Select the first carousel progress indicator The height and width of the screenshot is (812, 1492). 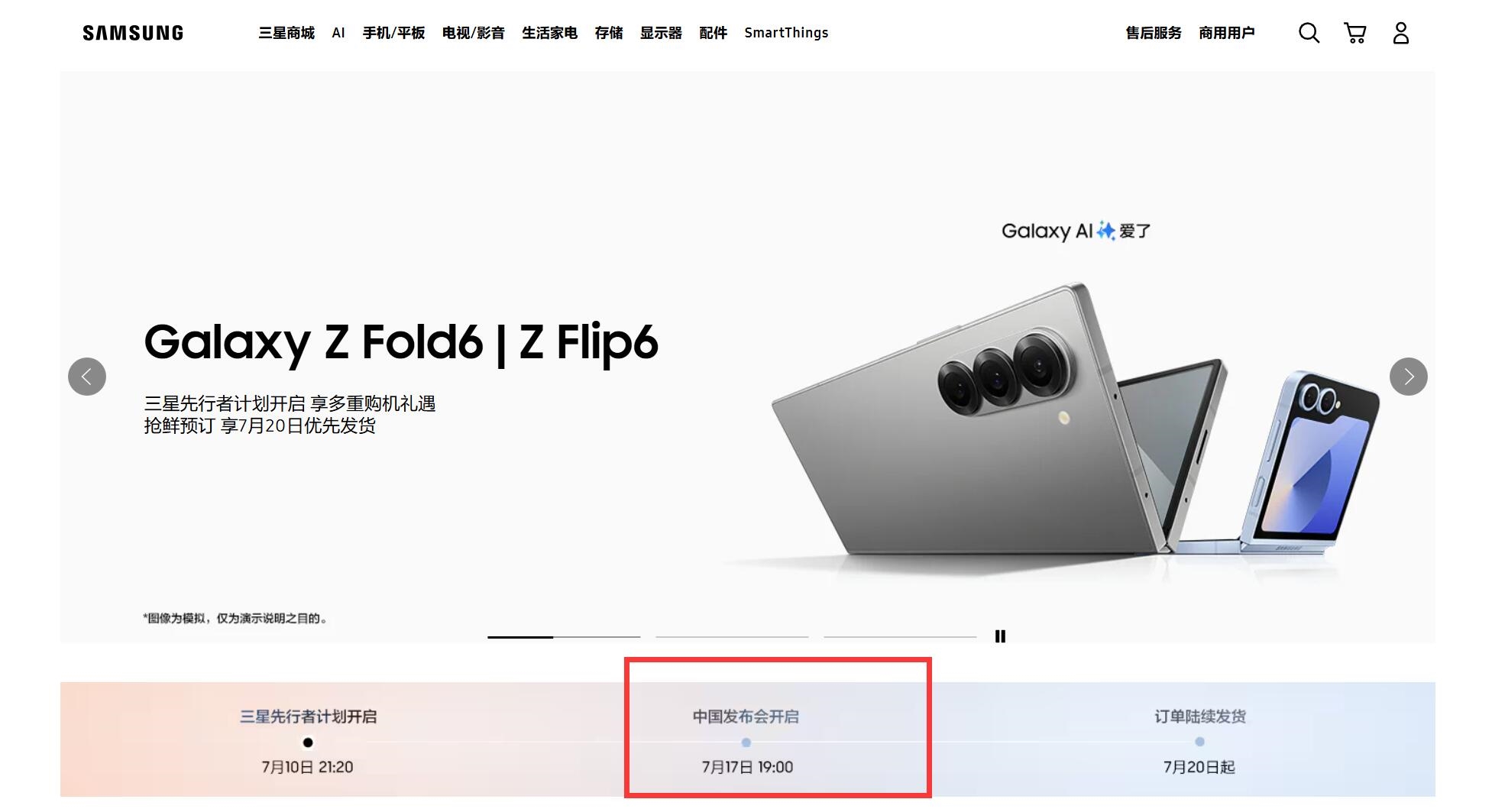pyautogui.click(x=564, y=636)
